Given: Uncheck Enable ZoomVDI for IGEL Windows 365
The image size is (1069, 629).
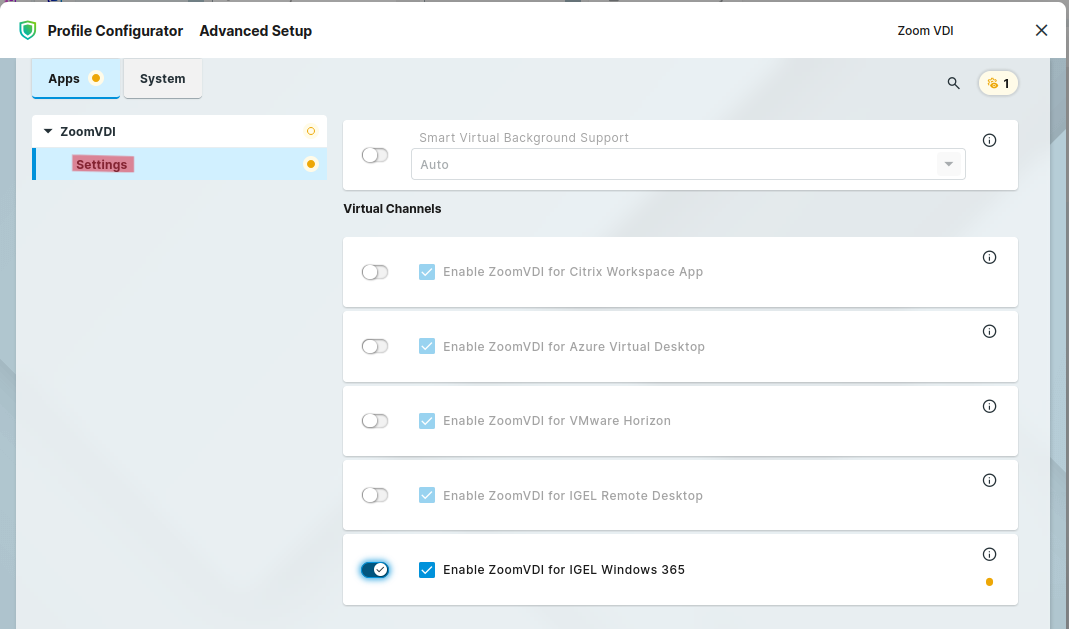Looking at the screenshot, I should 427,570.
